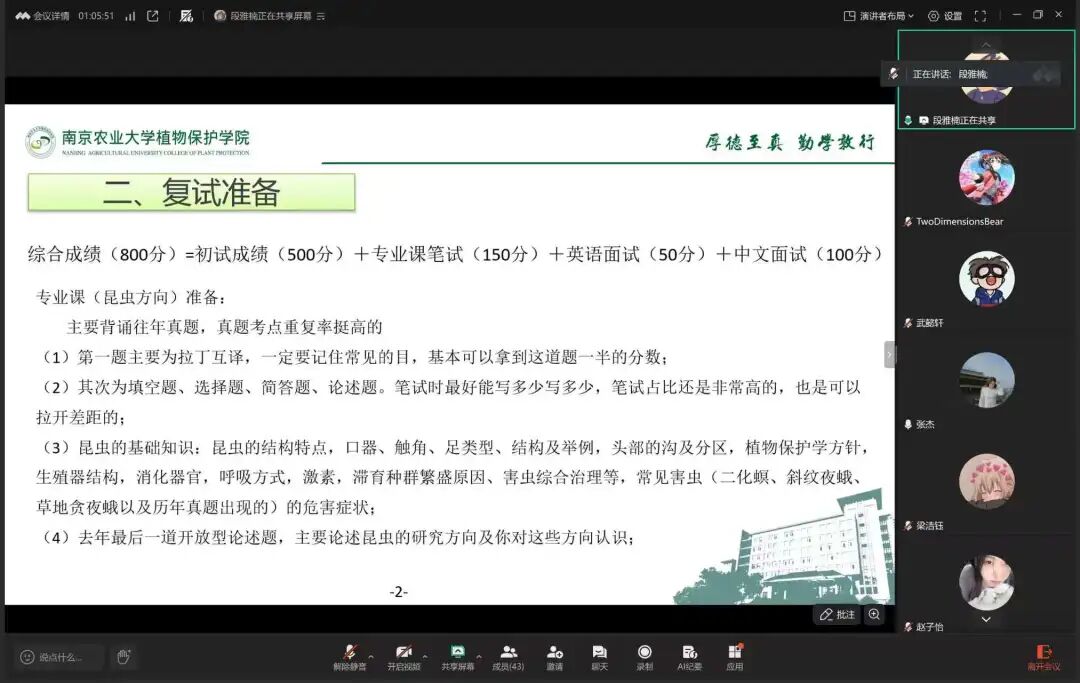Click the slide line 主要背诵往年真题，真题考点重复率挺高的
This screenshot has width=1080, height=683.
pos(225,327)
